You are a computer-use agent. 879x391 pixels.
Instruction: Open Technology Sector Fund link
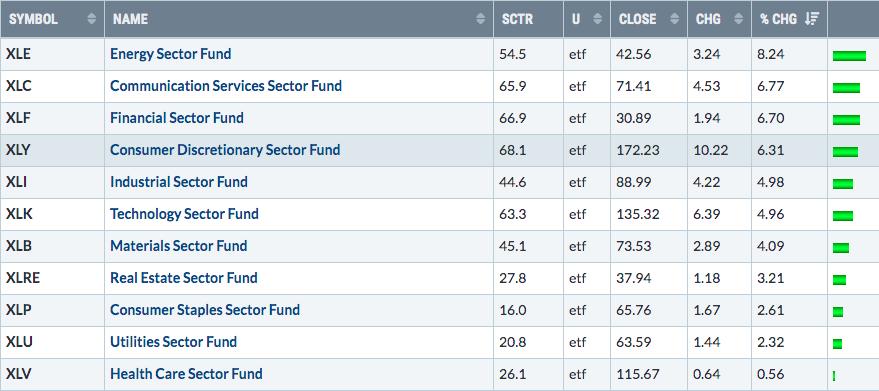tap(184, 214)
